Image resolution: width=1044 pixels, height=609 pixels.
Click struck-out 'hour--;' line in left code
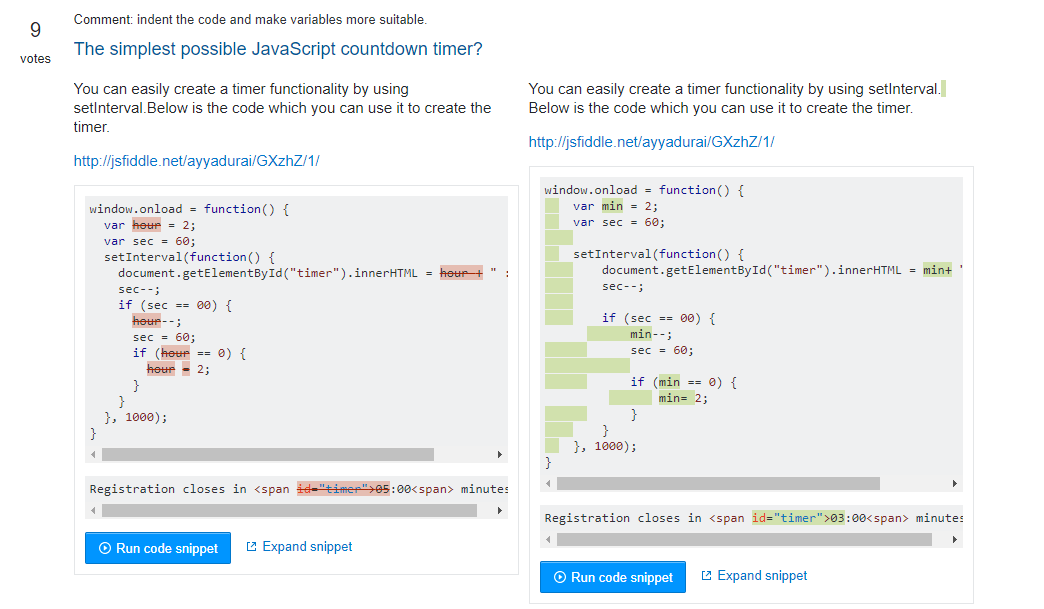pos(156,321)
